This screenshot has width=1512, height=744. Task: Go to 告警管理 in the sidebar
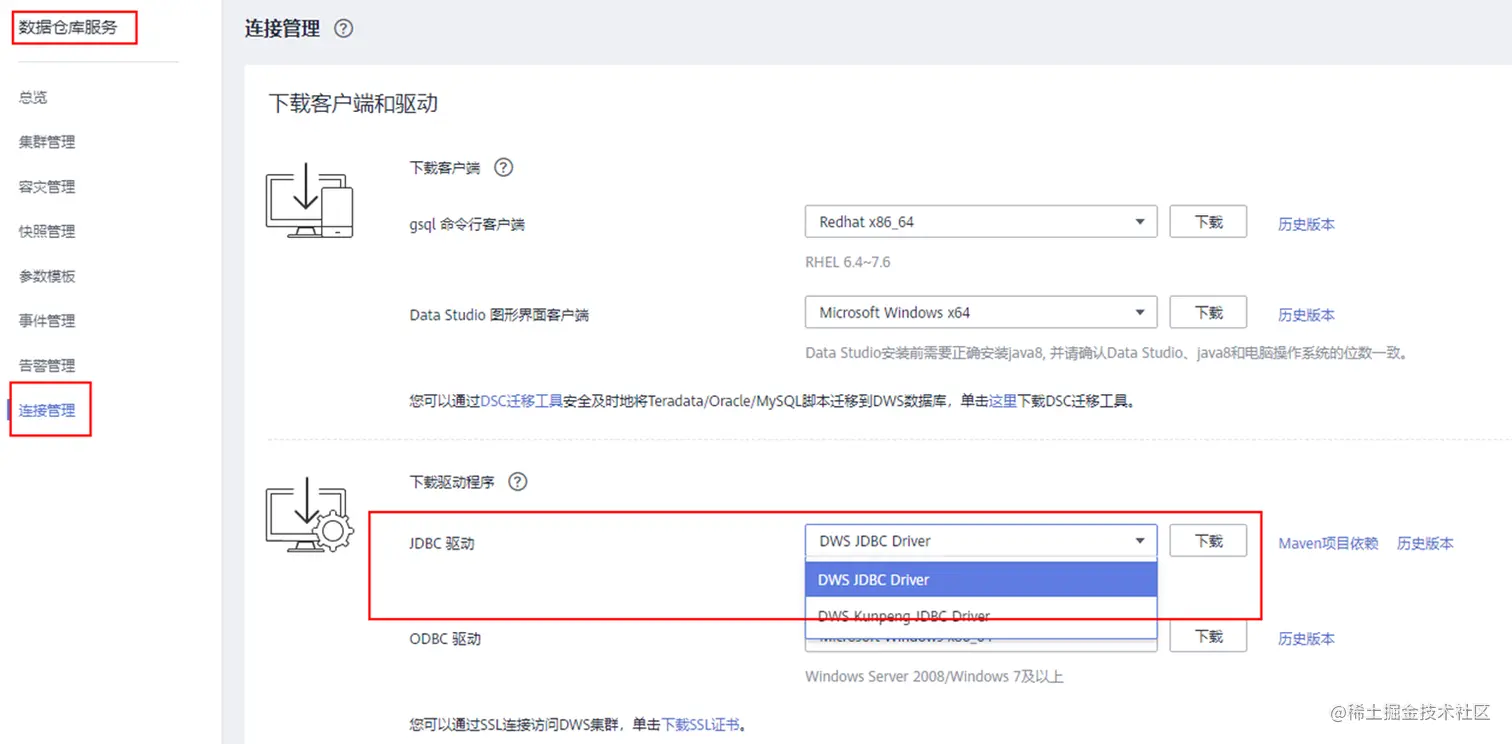(x=47, y=366)
